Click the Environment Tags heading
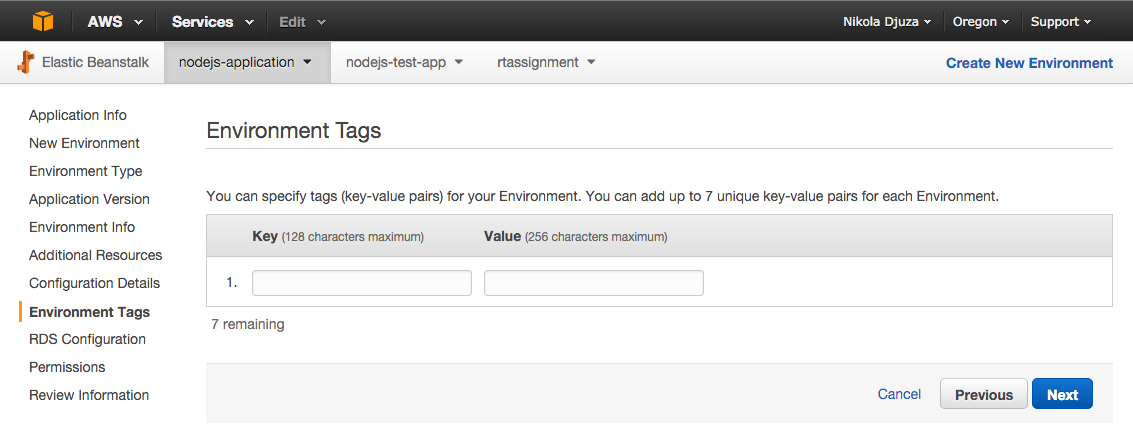Screen dimensions: 1133x431 (293, 131)
